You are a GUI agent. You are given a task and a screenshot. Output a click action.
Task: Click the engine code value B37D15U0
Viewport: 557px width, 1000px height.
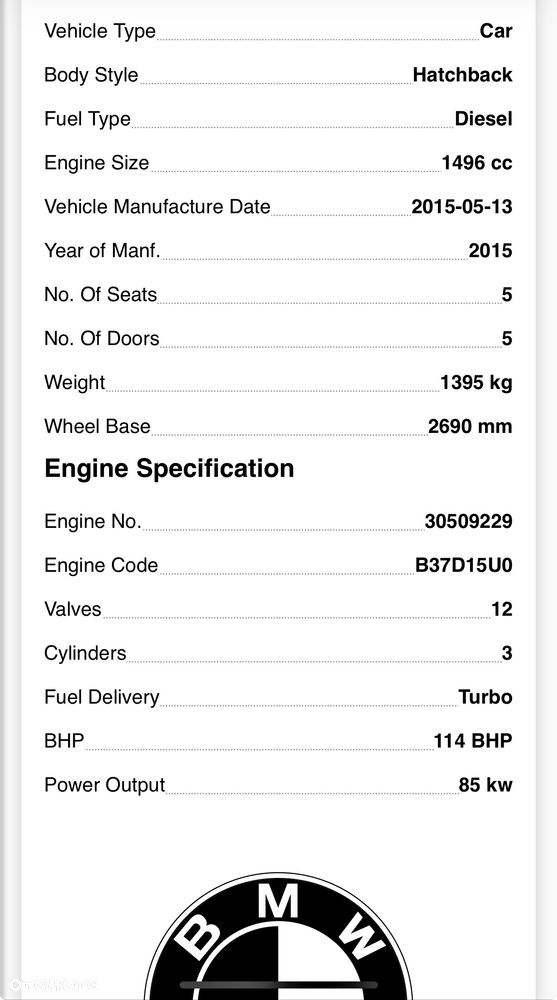coord(463,565)
